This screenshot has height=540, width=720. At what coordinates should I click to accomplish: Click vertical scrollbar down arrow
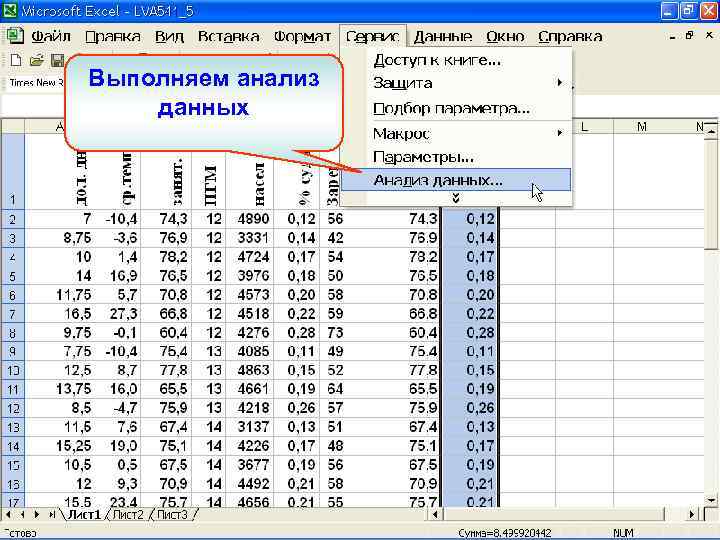(711, 500)
